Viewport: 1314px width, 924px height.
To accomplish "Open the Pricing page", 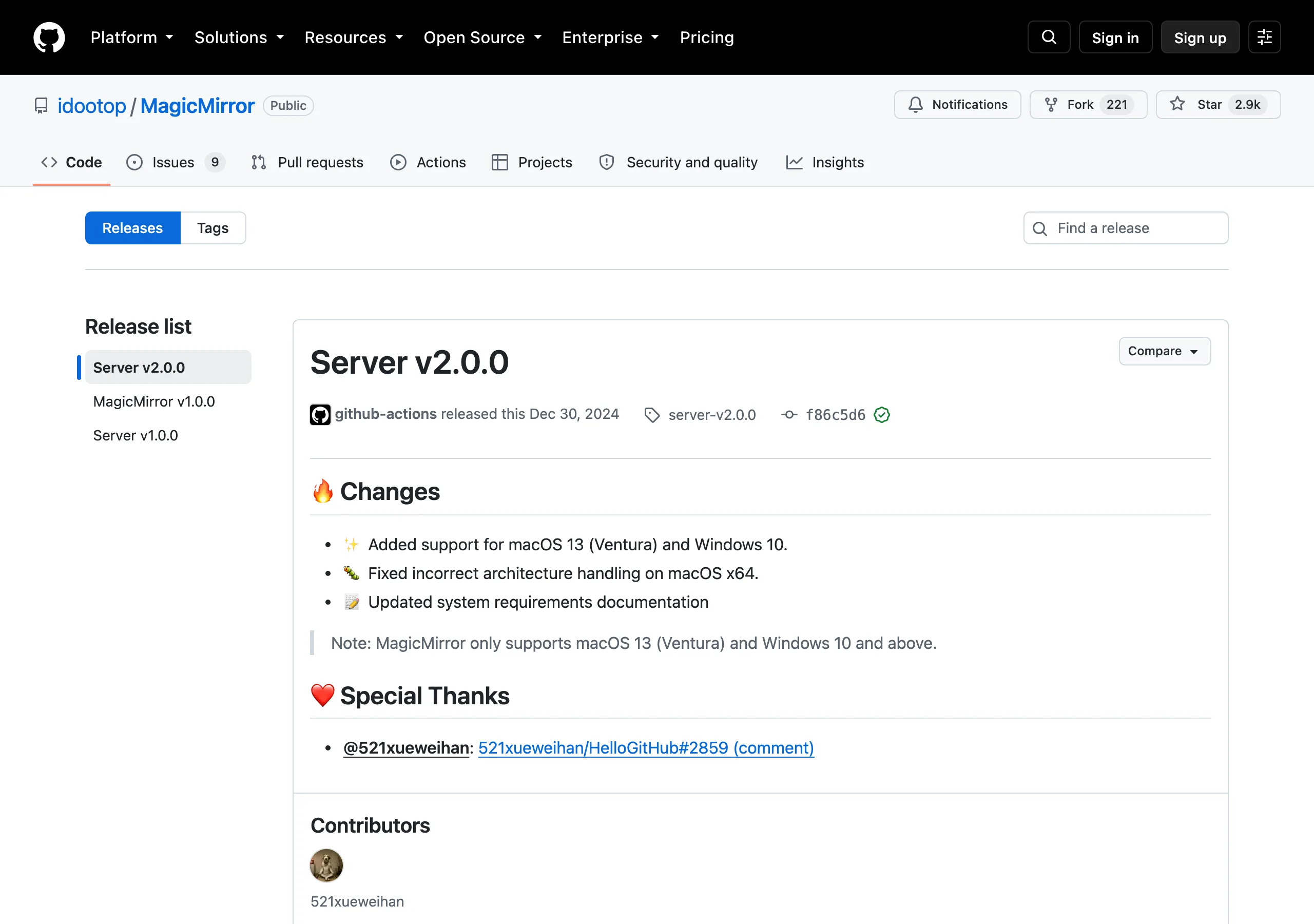I will (707, 37).
